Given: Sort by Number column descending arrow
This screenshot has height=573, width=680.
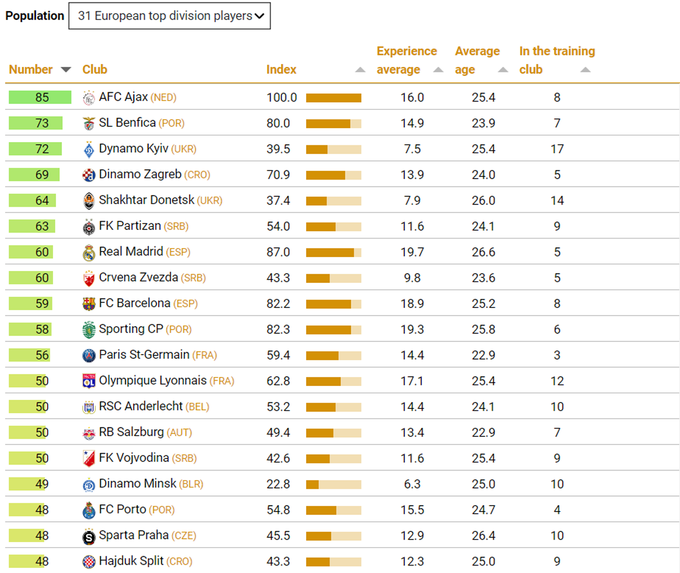Looking at the screenshot, I should (66, 70).
